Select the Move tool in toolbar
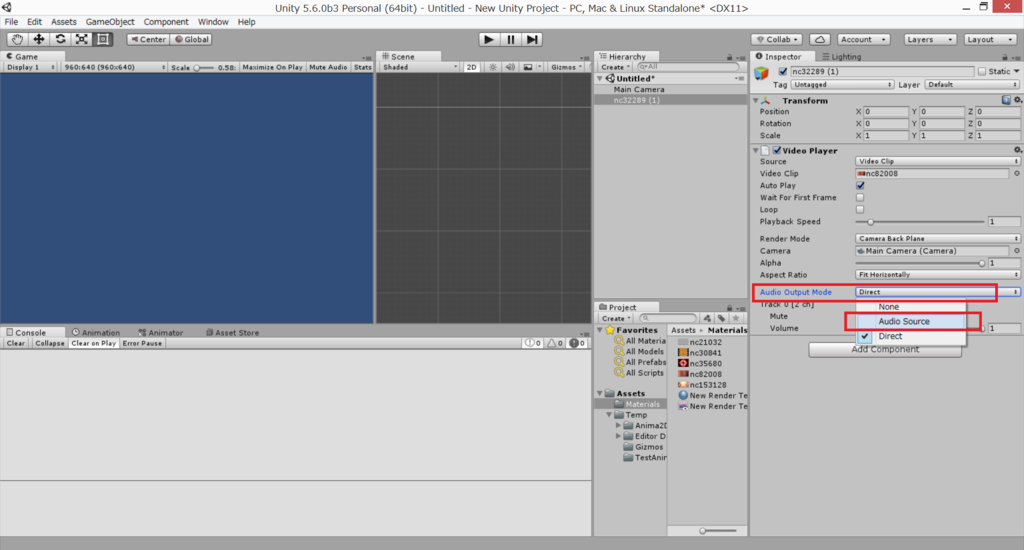The height and width of the screenshot is (550, 1024). [39, 39]
